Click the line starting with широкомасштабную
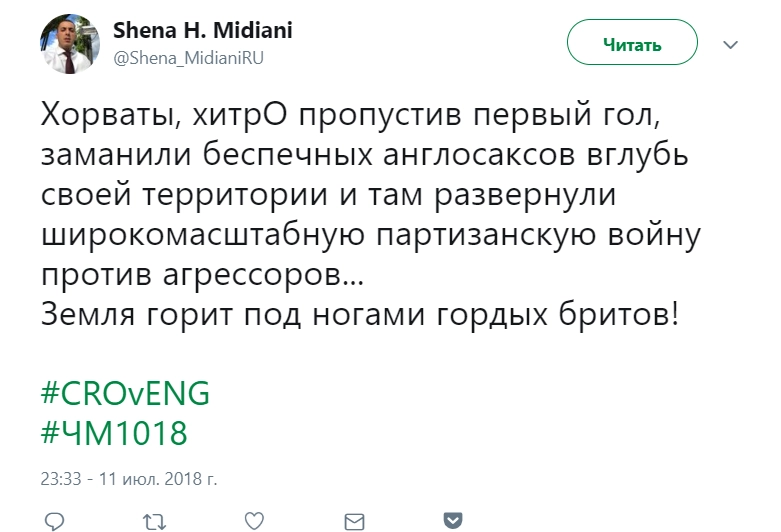 click(369, 235)
